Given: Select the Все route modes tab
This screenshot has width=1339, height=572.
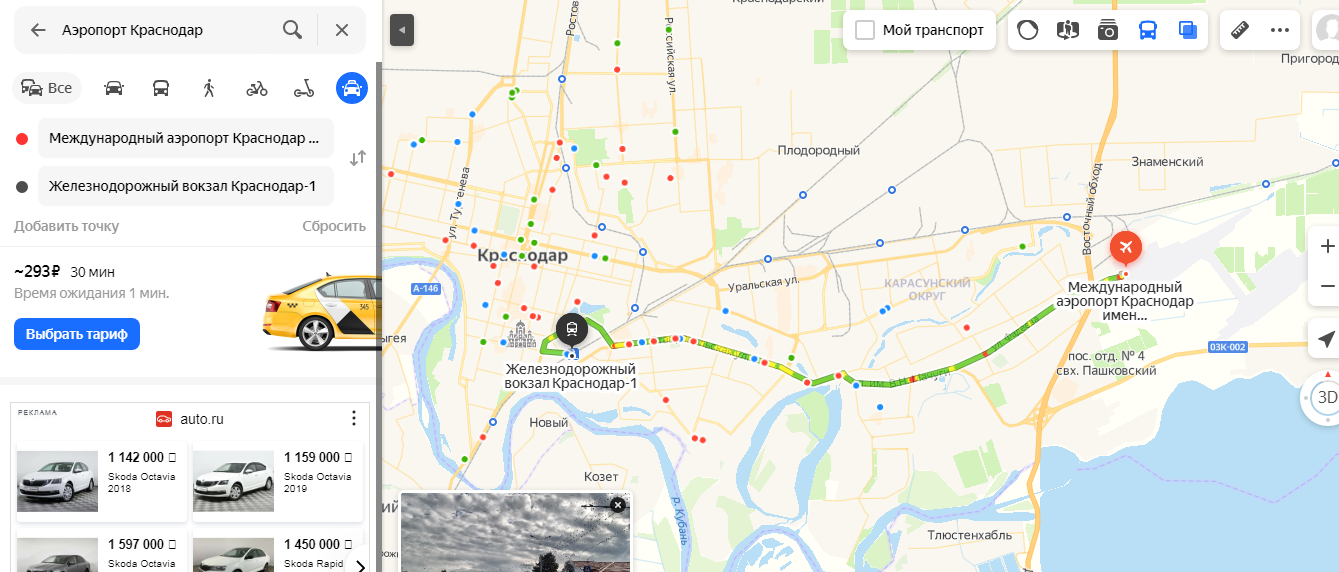Looking at the screenshot, I should tap(47, 88).
